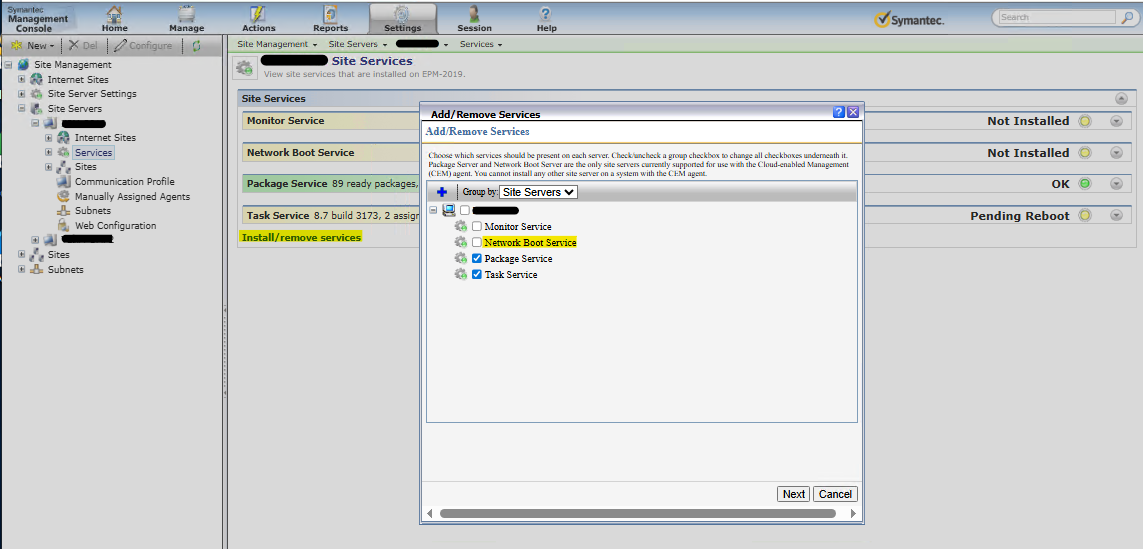
Task: Open the Manage menu icon
Action: tap(187, 14)
